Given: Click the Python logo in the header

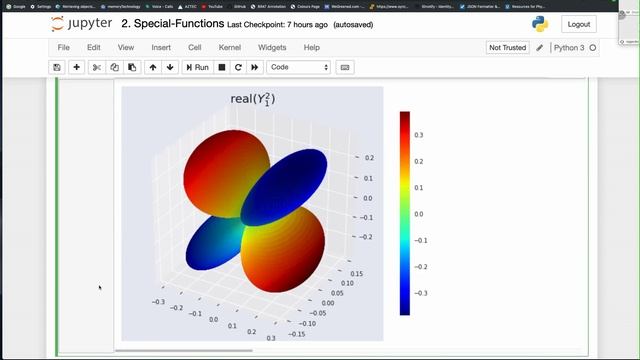Looking at the screenshot, I should pos(540,24).
